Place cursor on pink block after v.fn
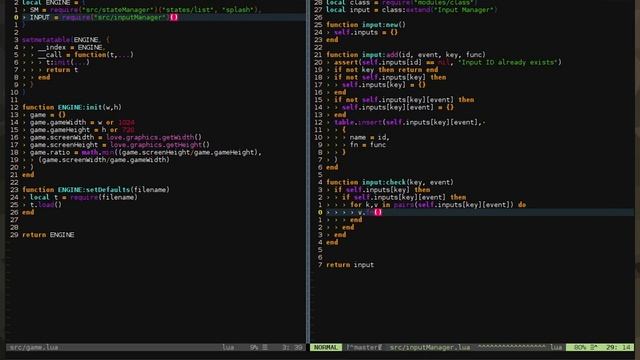 (x=378, y=212)
